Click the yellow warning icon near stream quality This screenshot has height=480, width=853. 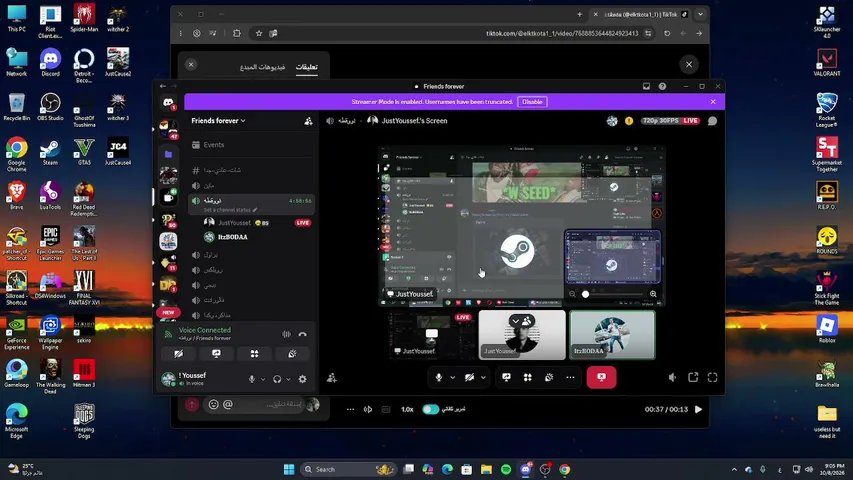coord(629,121)
